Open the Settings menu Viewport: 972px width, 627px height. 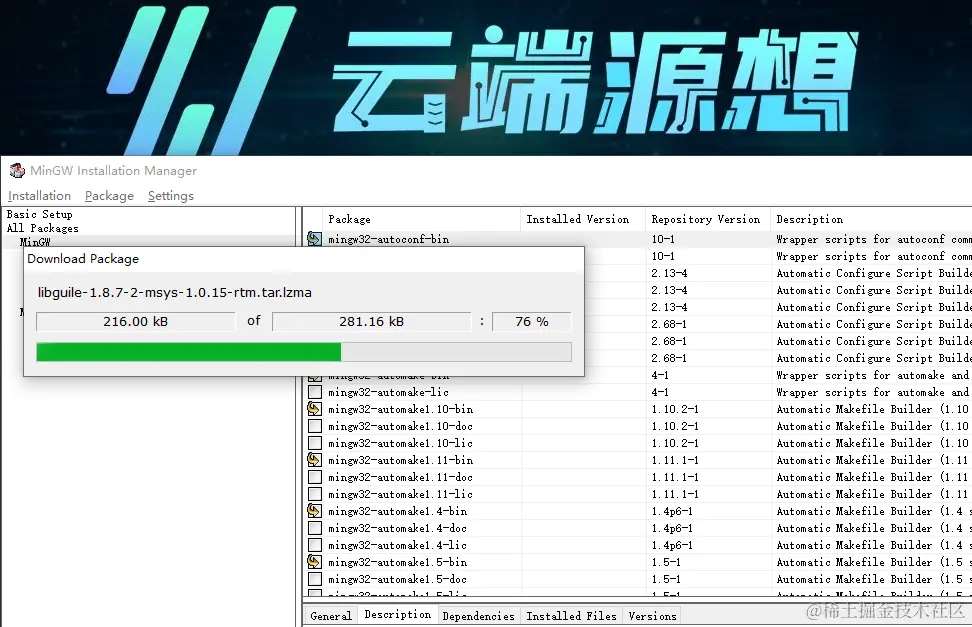tap(170, 195)
